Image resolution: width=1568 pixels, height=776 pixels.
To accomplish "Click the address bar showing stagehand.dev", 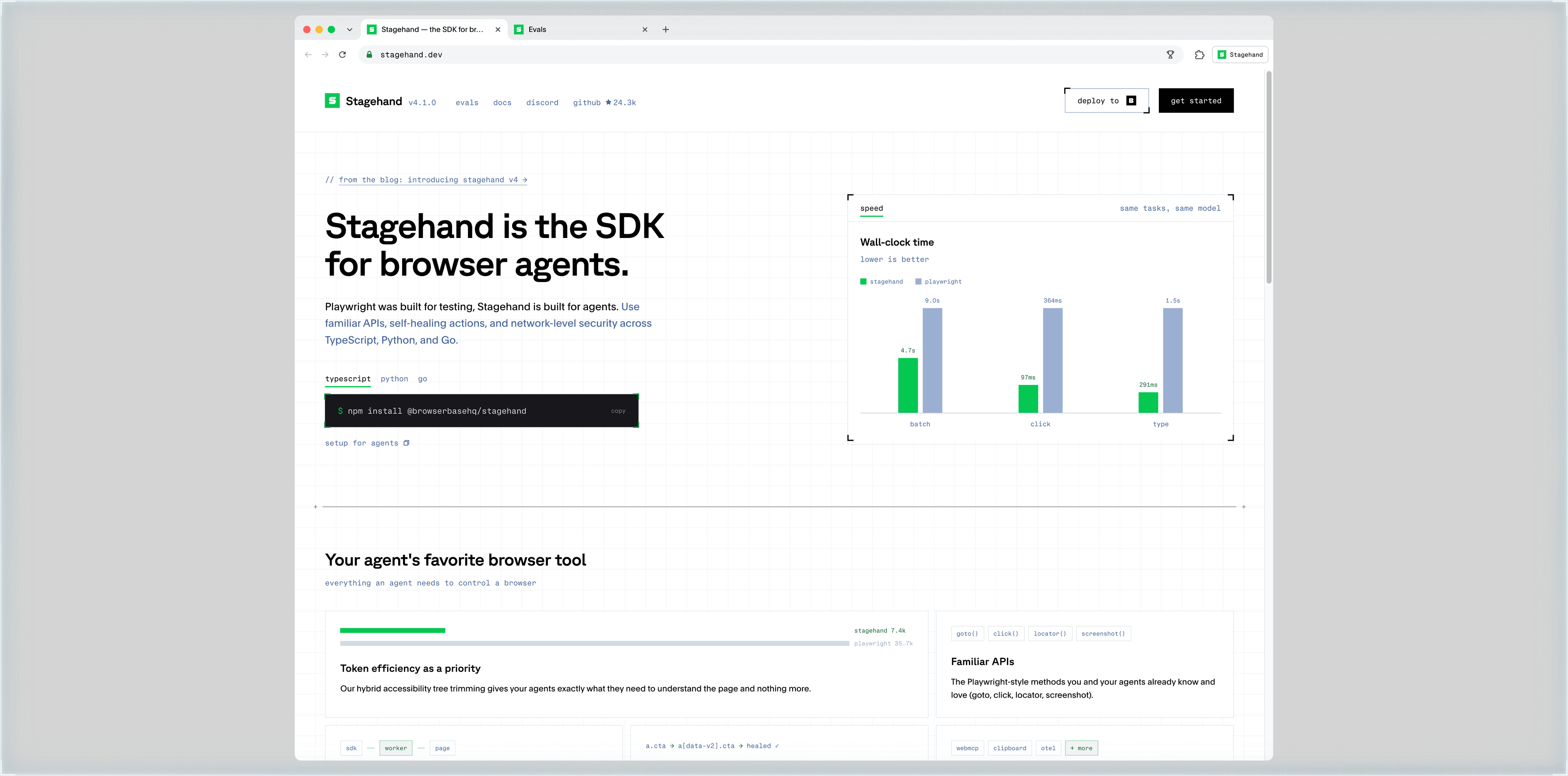I will click(x=770, y=55).
